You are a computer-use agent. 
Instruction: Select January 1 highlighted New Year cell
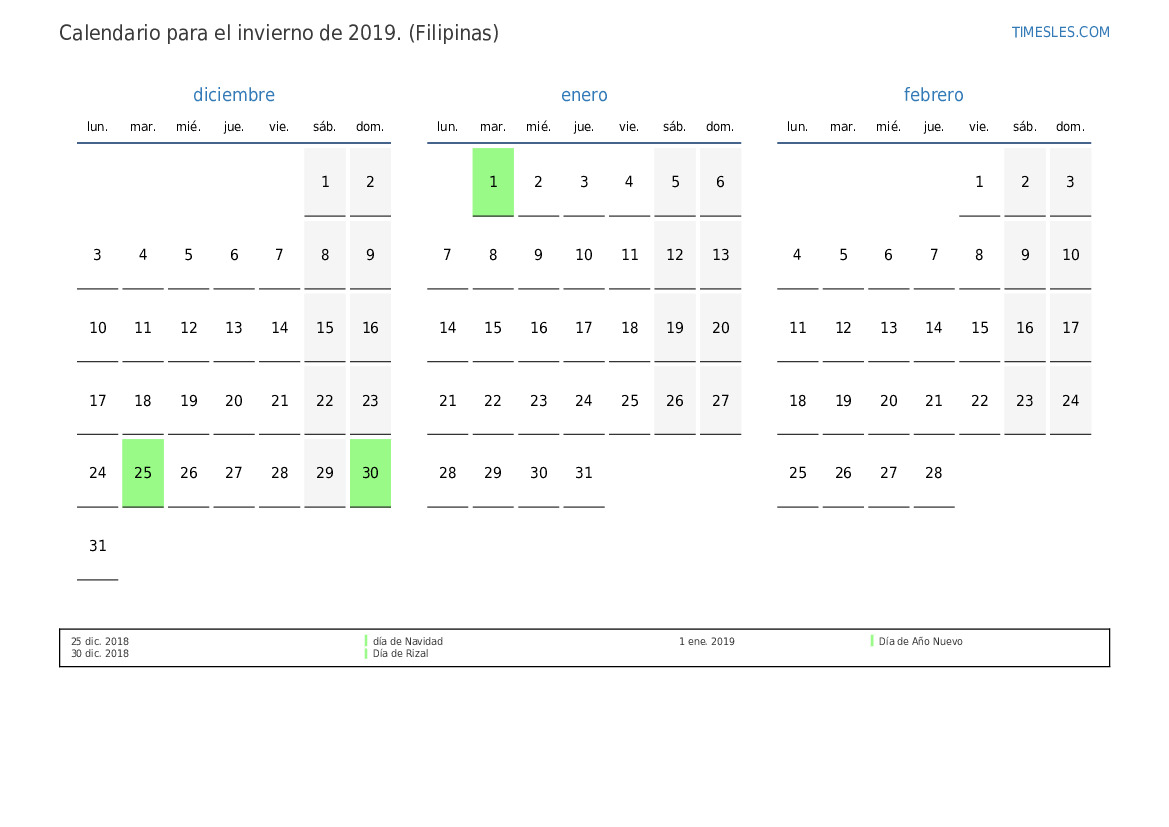tap(493, 182)
